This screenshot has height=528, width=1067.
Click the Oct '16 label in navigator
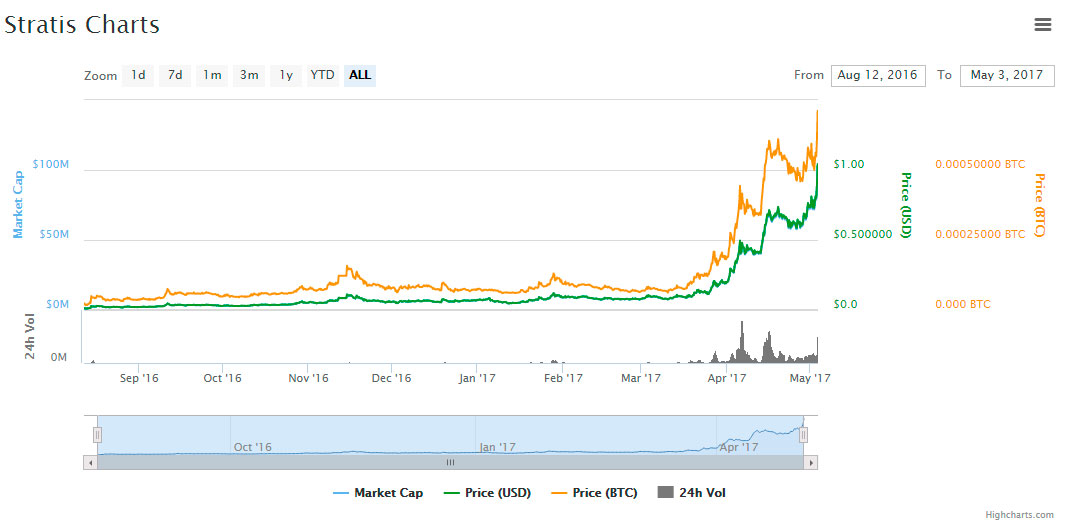[252, 447]
